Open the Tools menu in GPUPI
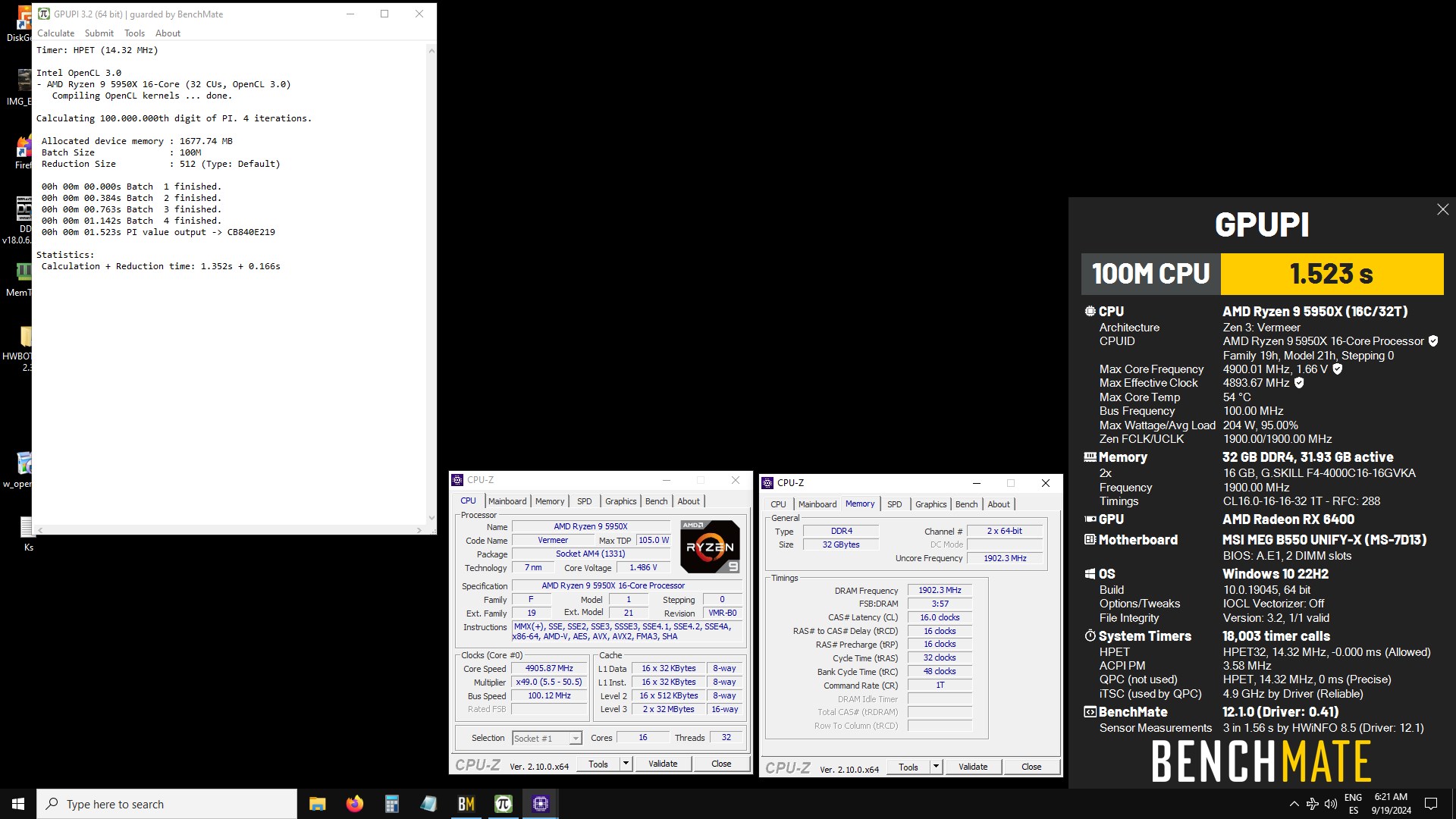 134,33
